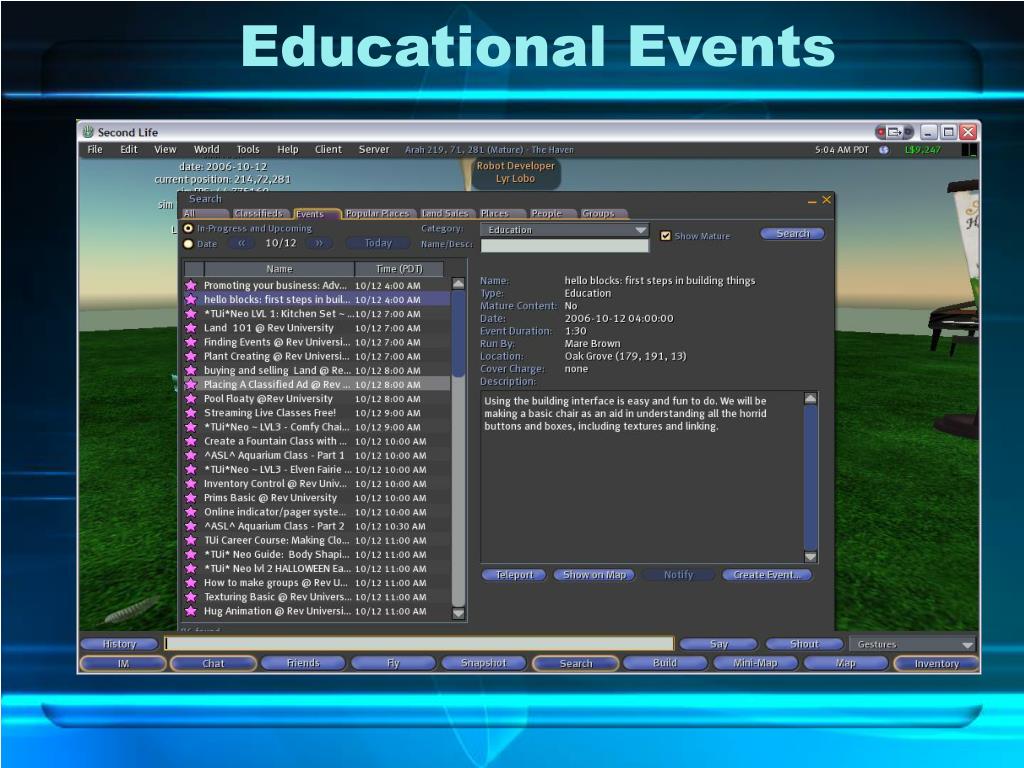Viewport: 1024px width, 768px height.
Task: Click the Search button next to Show Mature
Action: point(792,234)
